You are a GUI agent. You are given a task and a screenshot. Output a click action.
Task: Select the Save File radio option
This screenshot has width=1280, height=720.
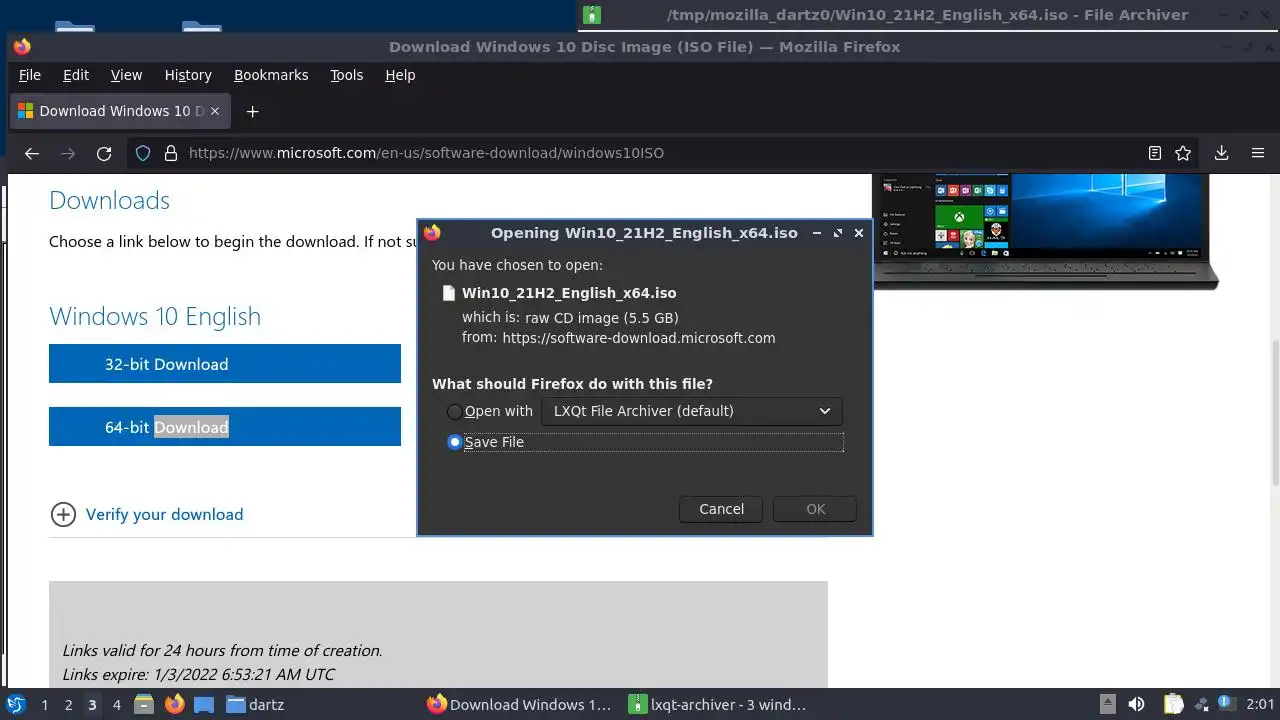(455, 442)
